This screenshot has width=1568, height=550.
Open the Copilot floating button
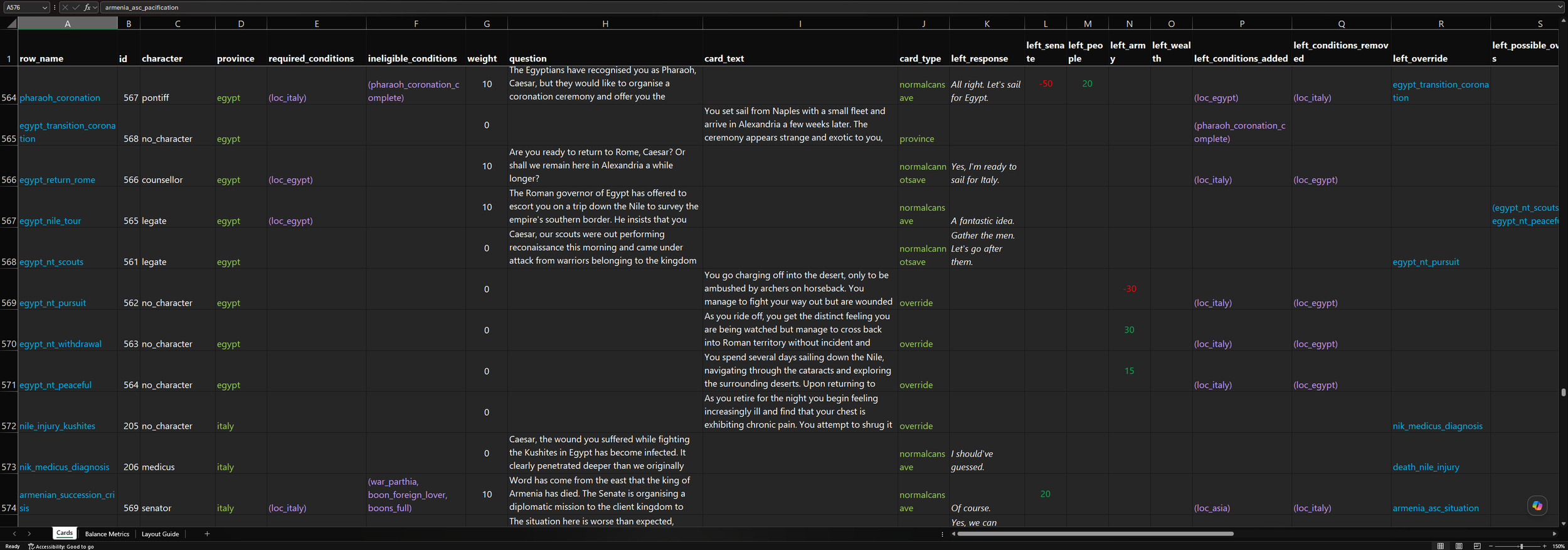(x=1537, y=505)
